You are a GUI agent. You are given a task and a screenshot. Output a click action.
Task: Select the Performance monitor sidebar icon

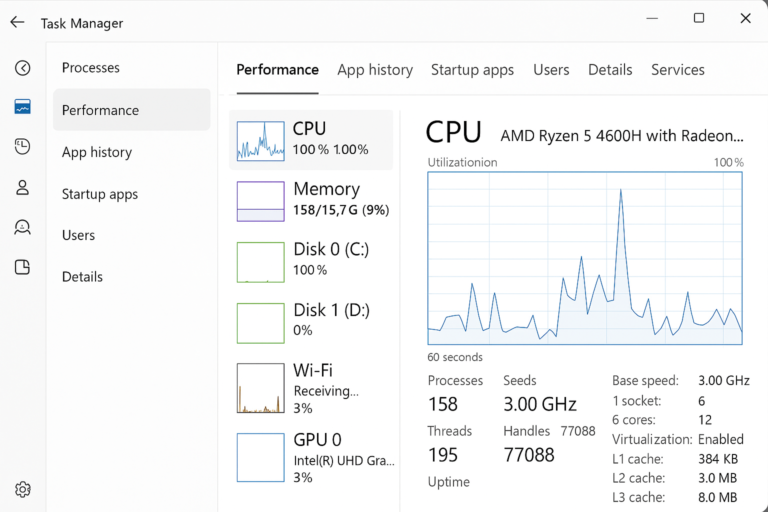point(22,107)
